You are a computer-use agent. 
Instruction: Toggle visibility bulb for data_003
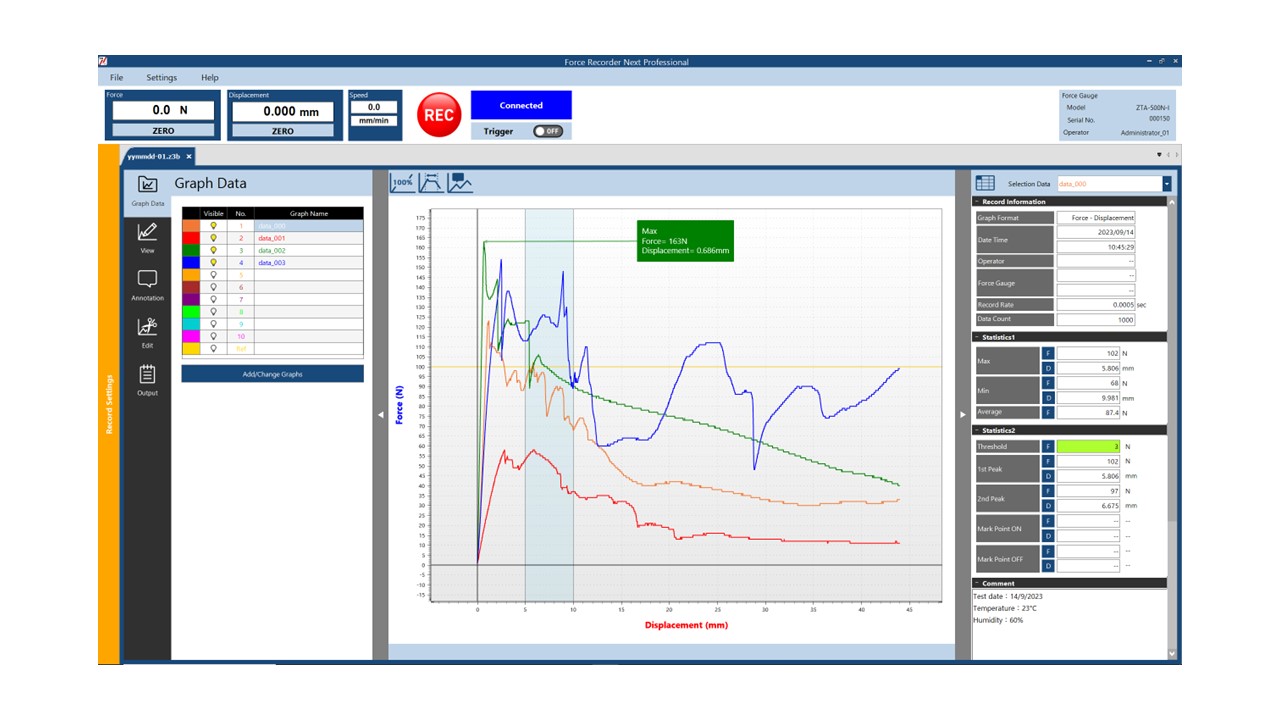point(213,262)
